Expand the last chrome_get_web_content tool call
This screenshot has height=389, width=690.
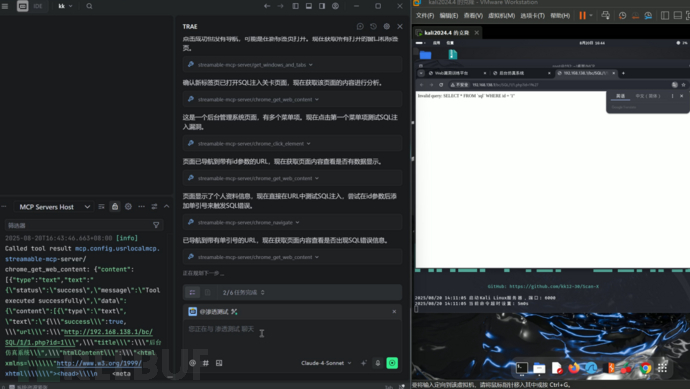click(292, 257)
